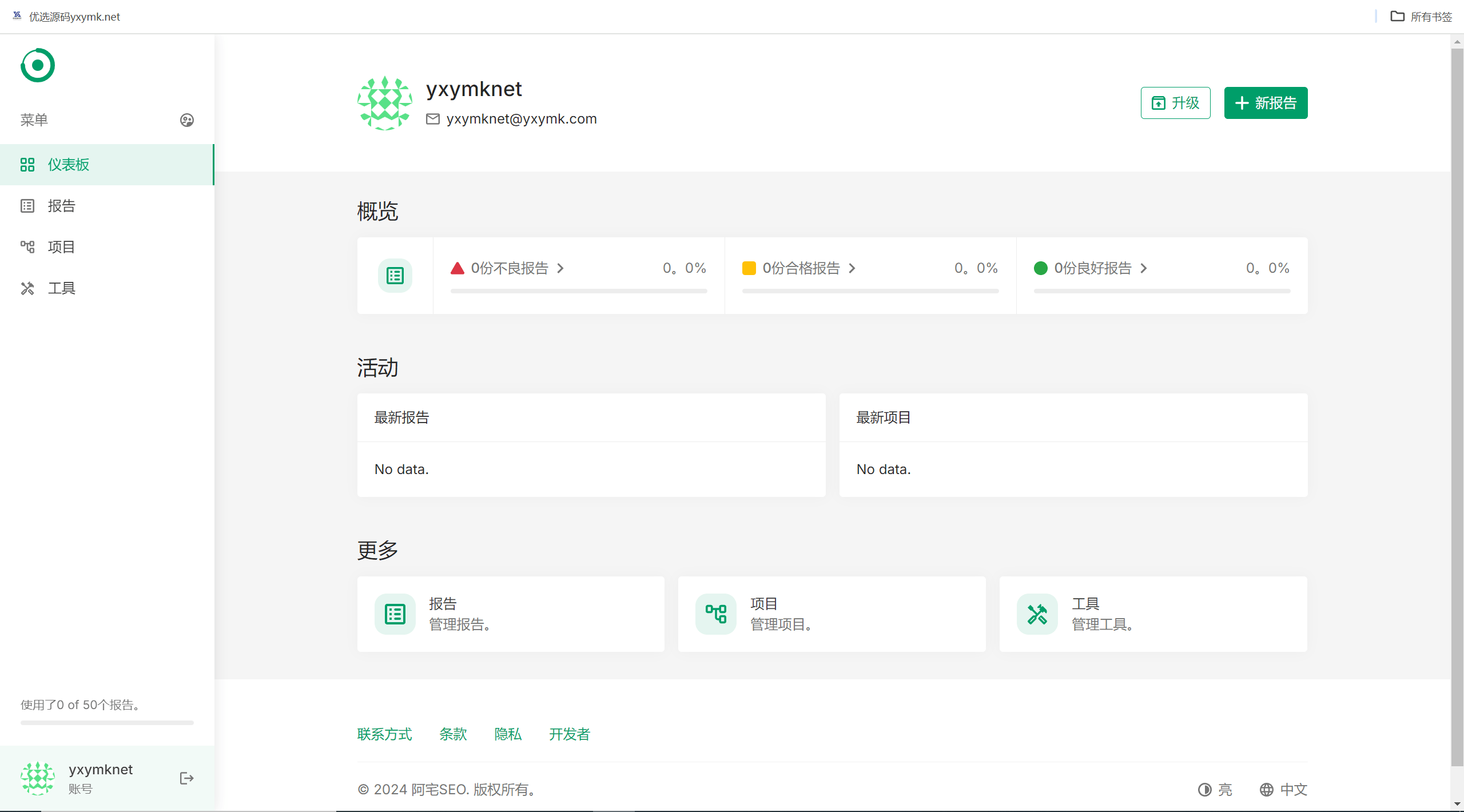Viewport: 1464px width, 812px height.
Task: Click the yxymknet profile avatar at top
Action: (385, 103)
